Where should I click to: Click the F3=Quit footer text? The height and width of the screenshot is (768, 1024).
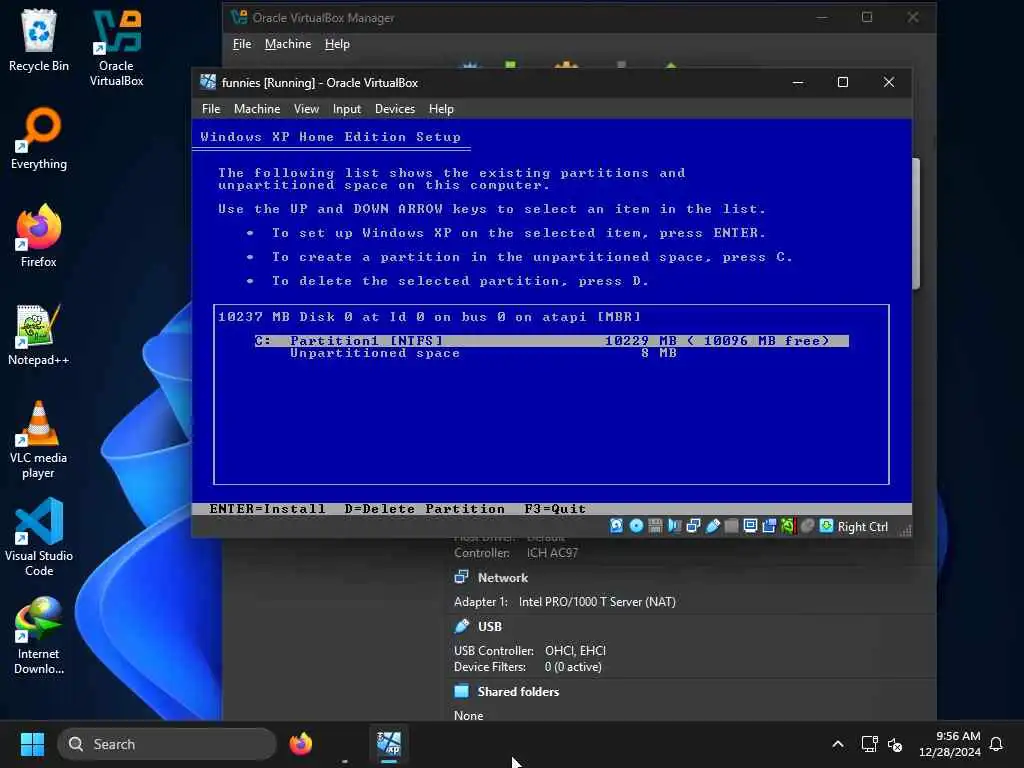(x=555, y=508)
